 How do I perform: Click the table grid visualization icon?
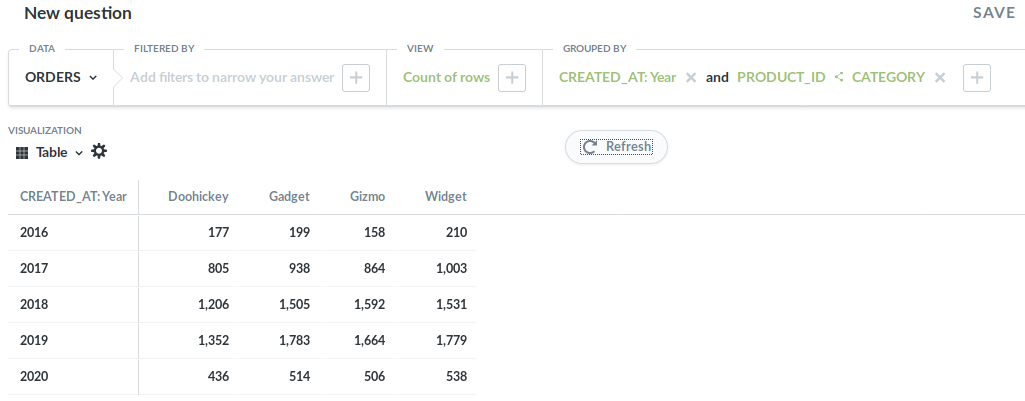22,153
